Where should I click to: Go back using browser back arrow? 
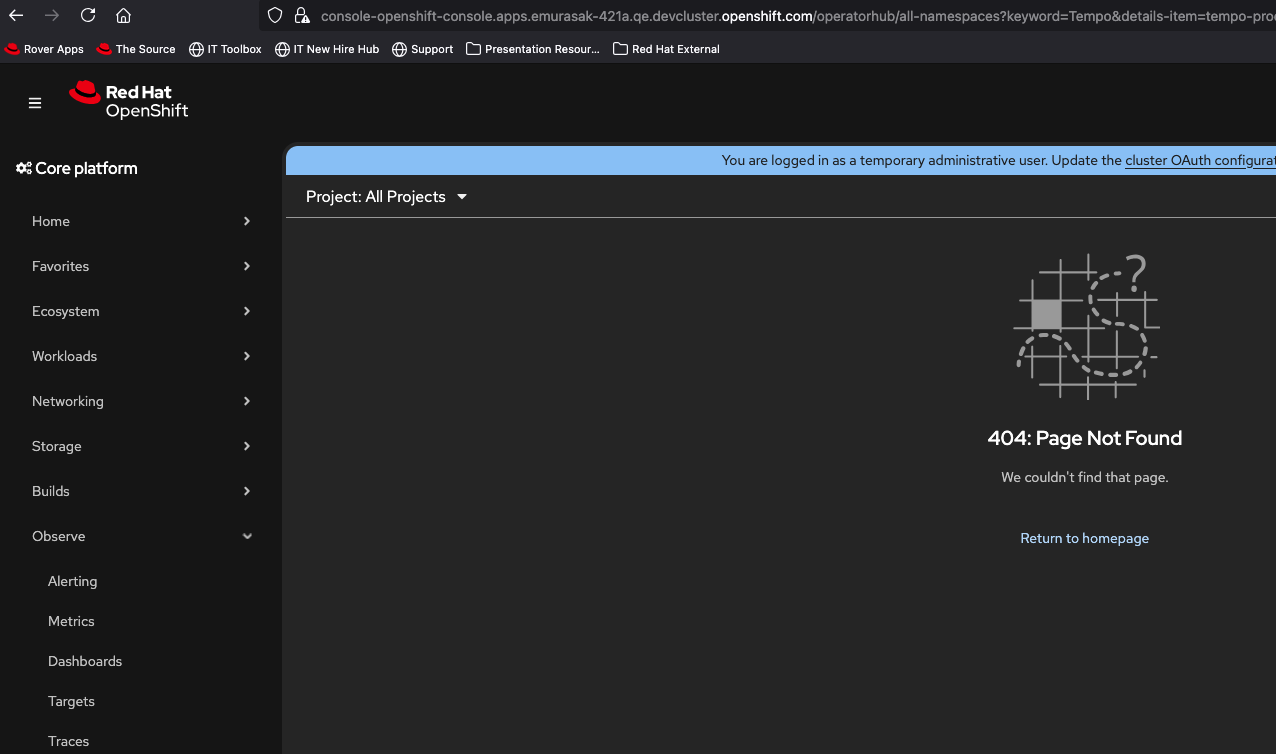click(16, 15)
